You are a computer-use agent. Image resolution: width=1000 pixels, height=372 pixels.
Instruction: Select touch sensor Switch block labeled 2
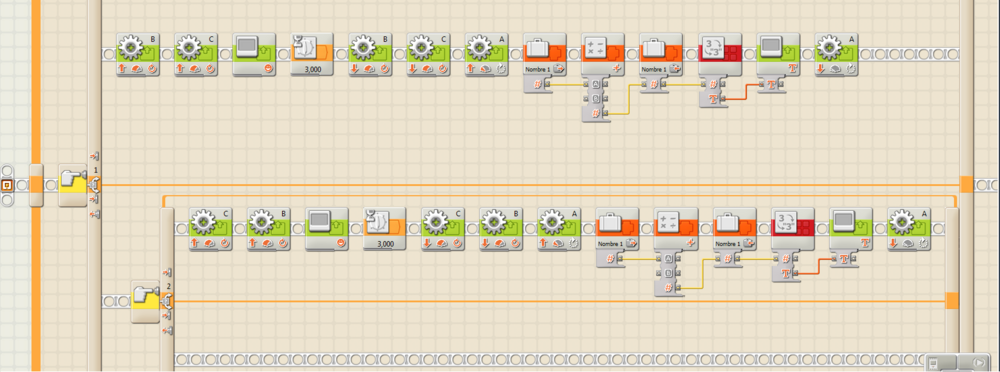(x=145, y=301)
